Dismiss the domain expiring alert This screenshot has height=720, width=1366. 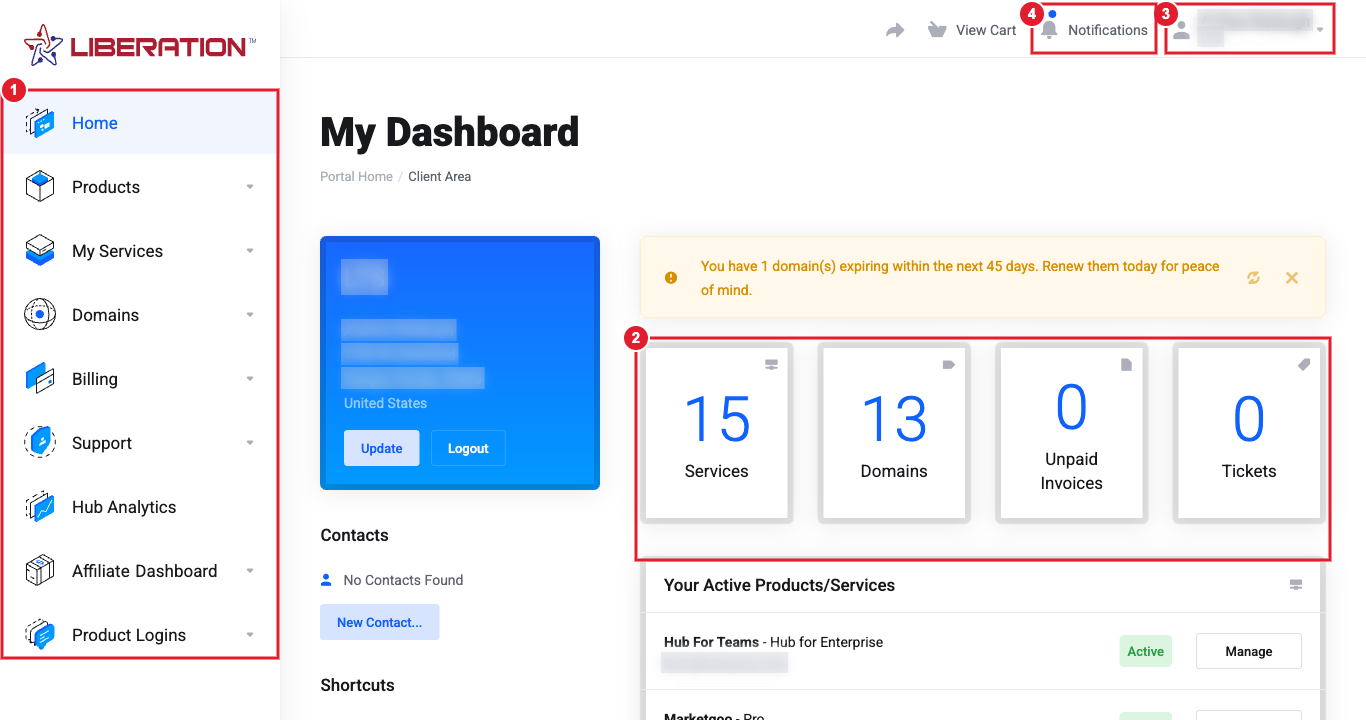[1292, 278]
